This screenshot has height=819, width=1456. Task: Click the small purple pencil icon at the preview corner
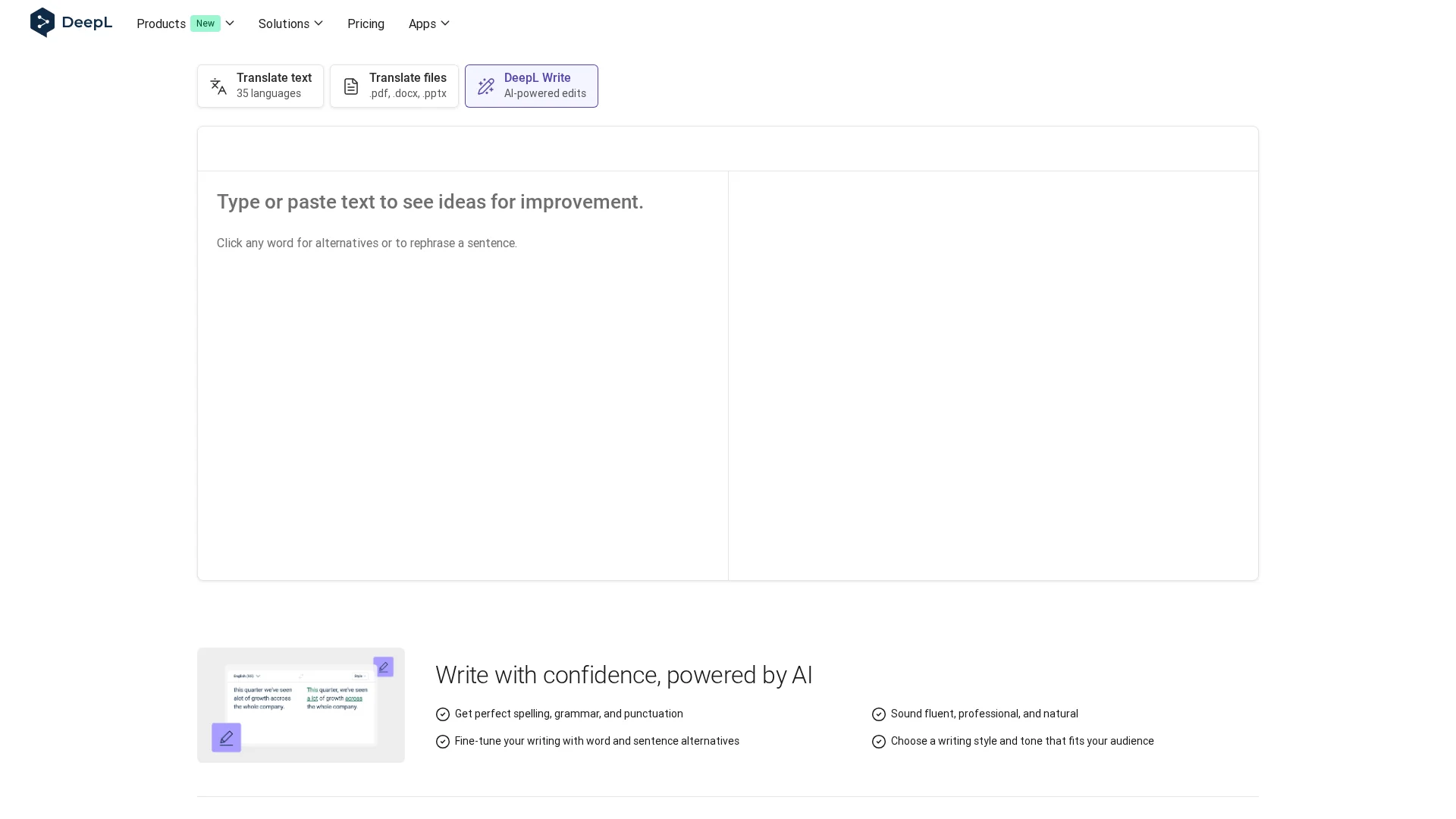click(384, 667)
